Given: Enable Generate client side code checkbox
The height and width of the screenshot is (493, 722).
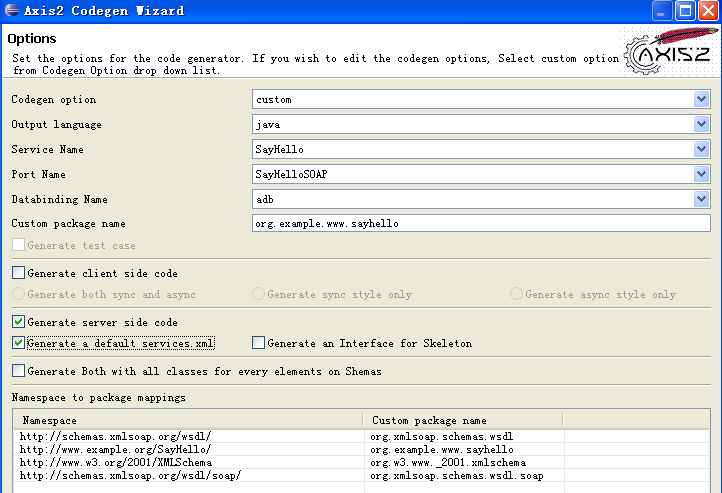Looking at the screenshot, I should point(18,273).
